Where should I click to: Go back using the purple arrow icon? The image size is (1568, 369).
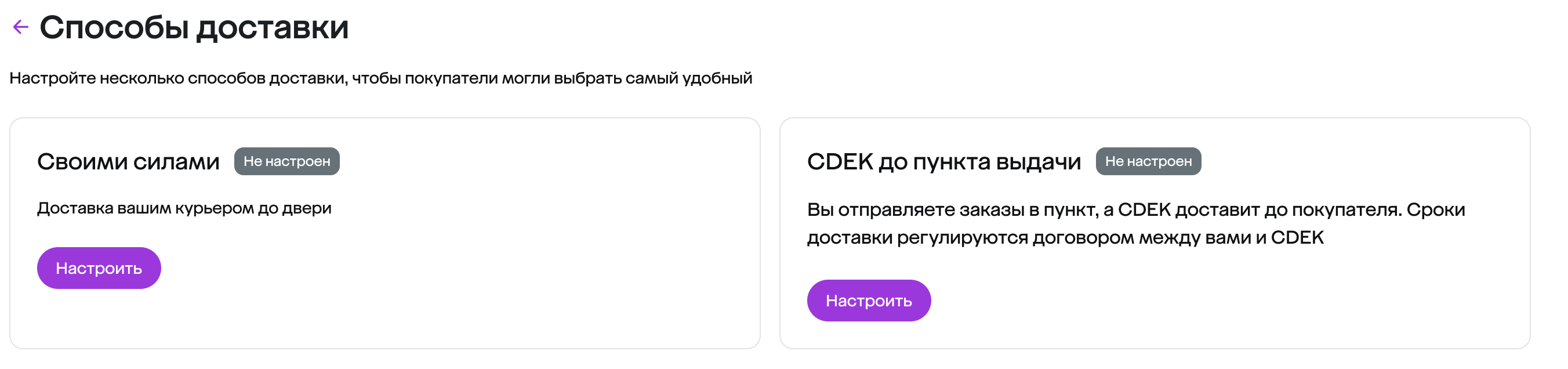tap(21, 27)
